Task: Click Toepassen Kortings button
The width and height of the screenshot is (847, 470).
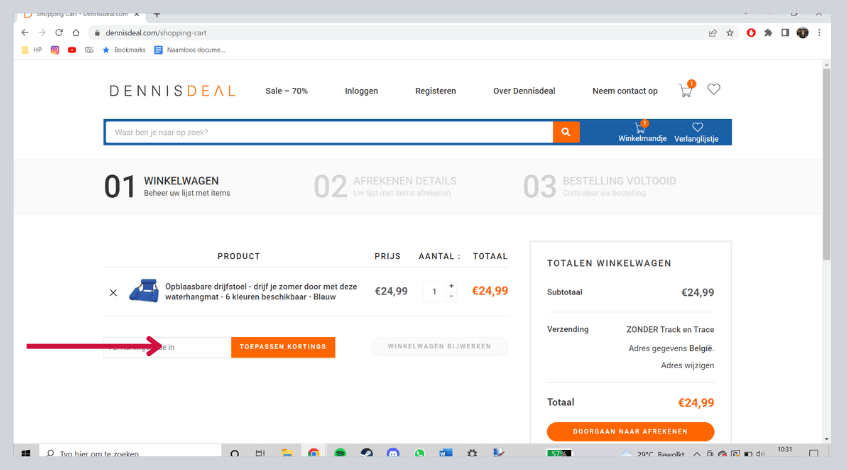Action: pos(283,347)
